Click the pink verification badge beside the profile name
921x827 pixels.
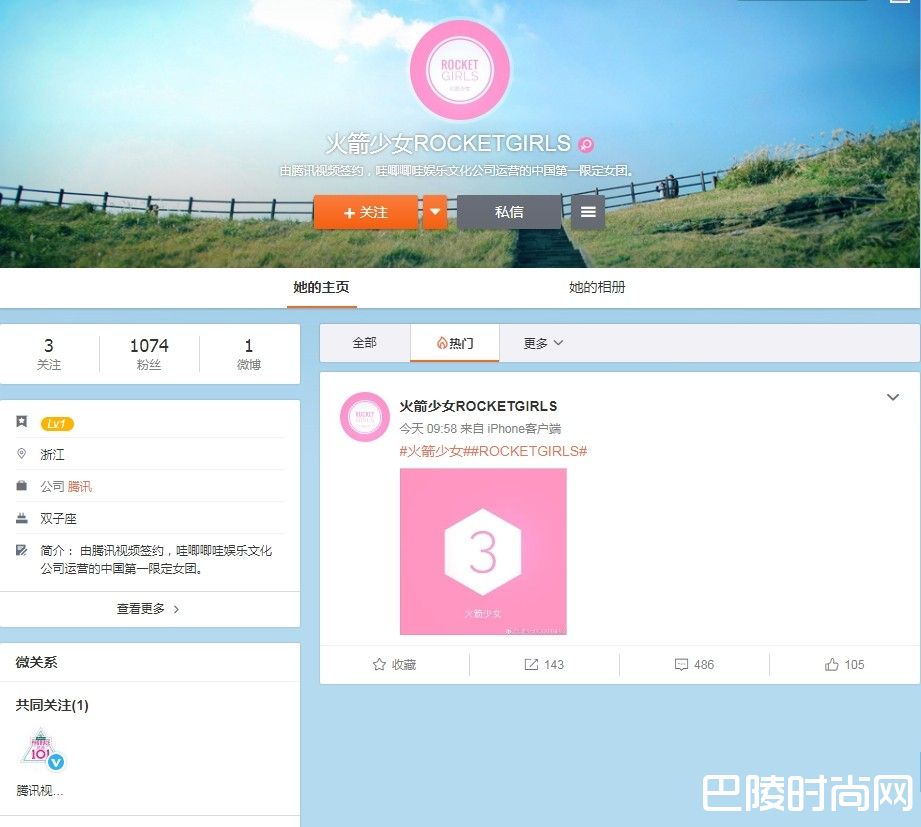[586, 144]
